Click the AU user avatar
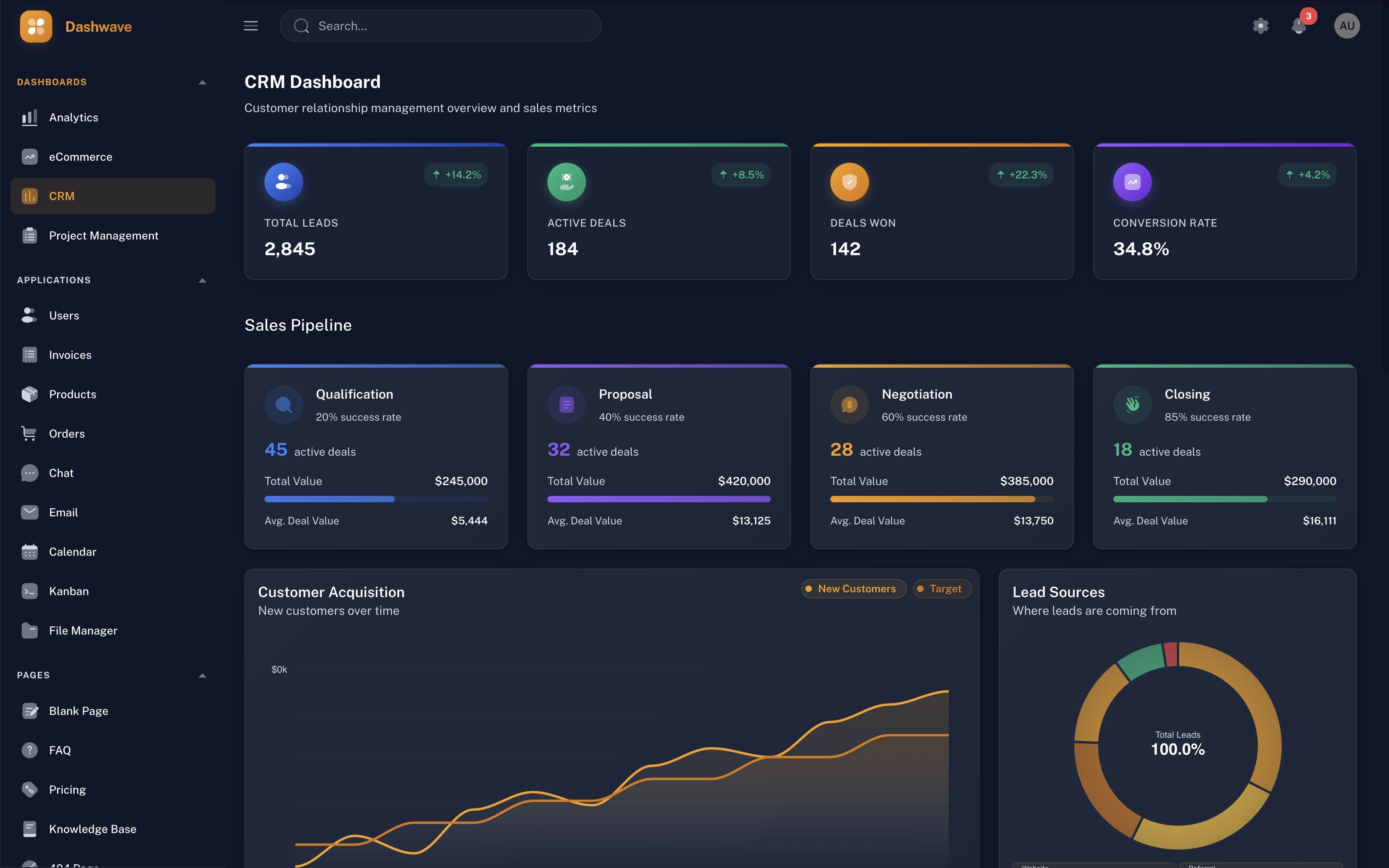Image resolution: width=1389 pixels, height=868 pixels. 1346,26
